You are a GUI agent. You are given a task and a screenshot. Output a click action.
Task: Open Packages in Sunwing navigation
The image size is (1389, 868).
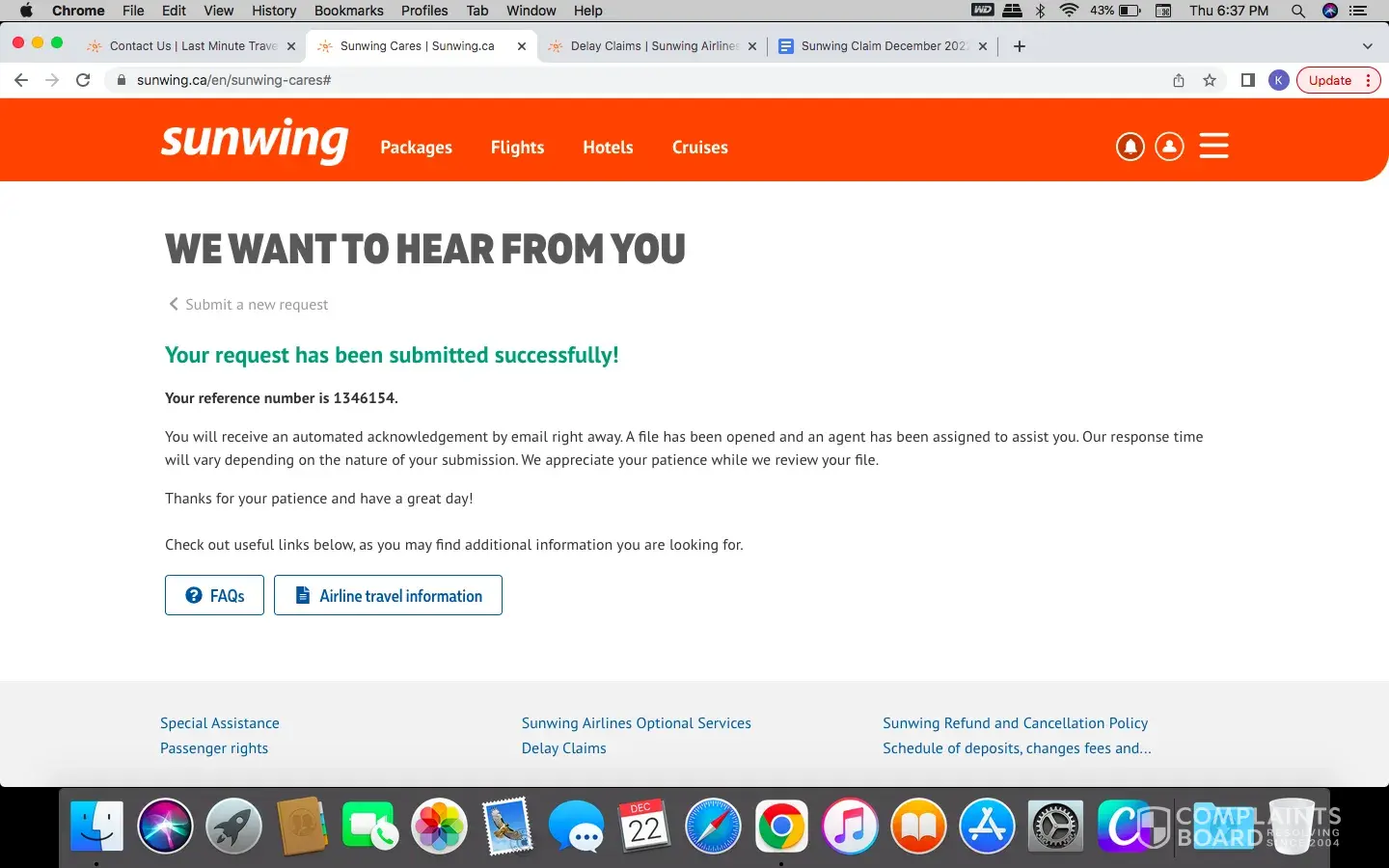pyautogui.click(x=416, y=148)
